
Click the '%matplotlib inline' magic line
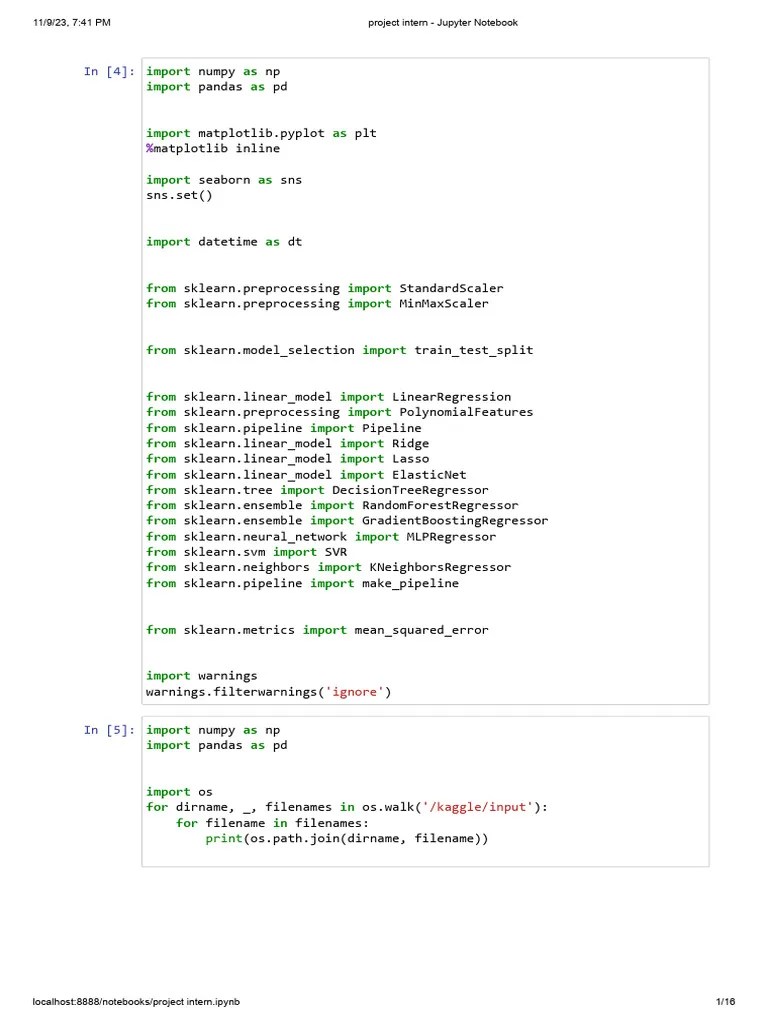pyautogui.click(x=213, y=148)
